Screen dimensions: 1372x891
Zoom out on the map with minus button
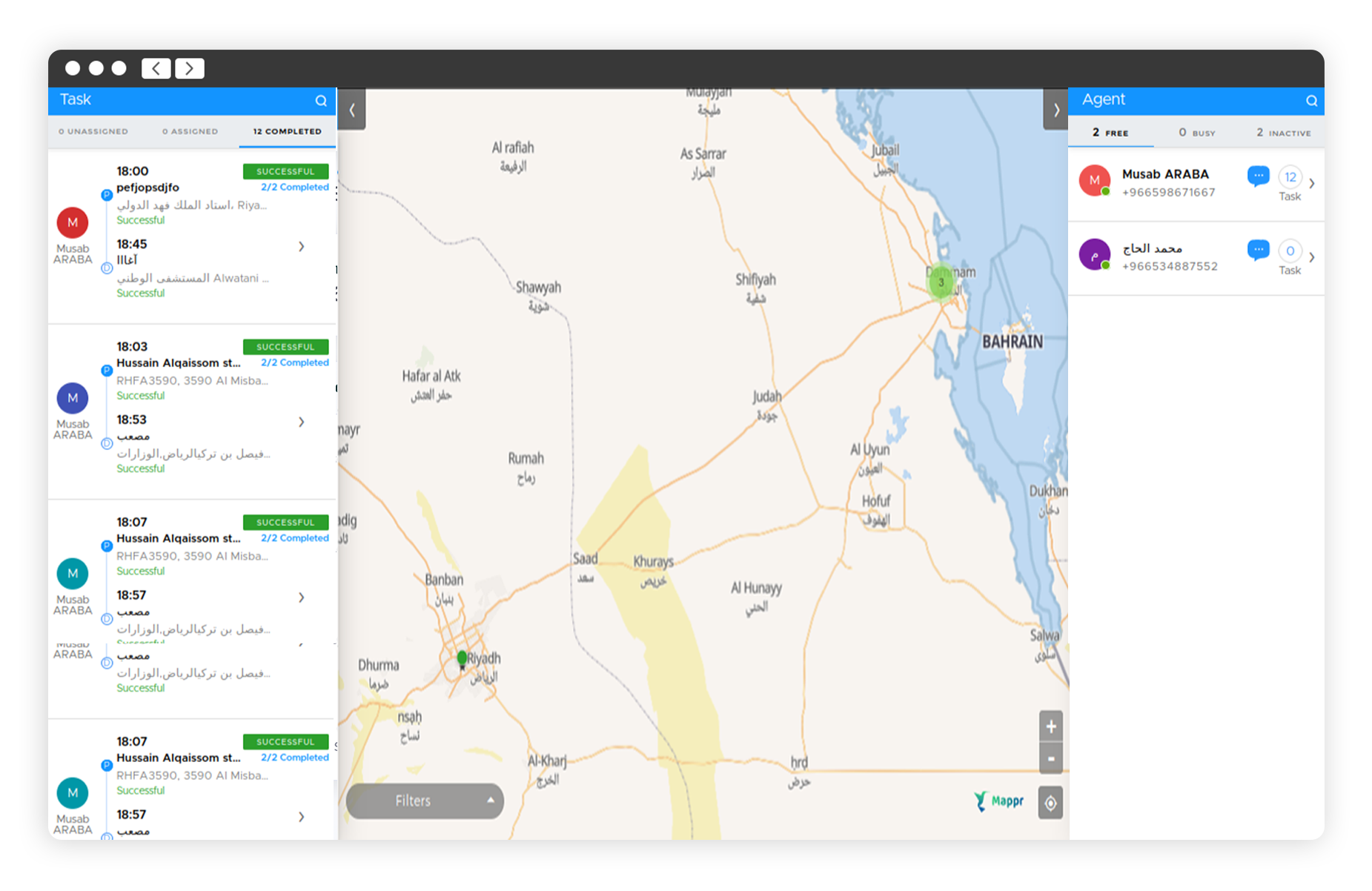click(x=1050, y=758)
